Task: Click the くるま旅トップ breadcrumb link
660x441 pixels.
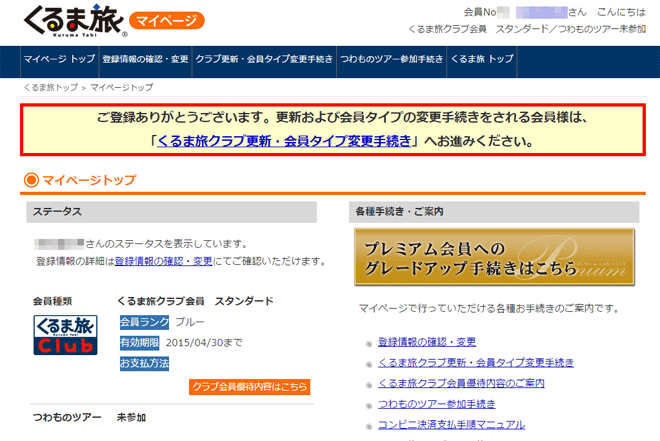Action: [51, 88]
